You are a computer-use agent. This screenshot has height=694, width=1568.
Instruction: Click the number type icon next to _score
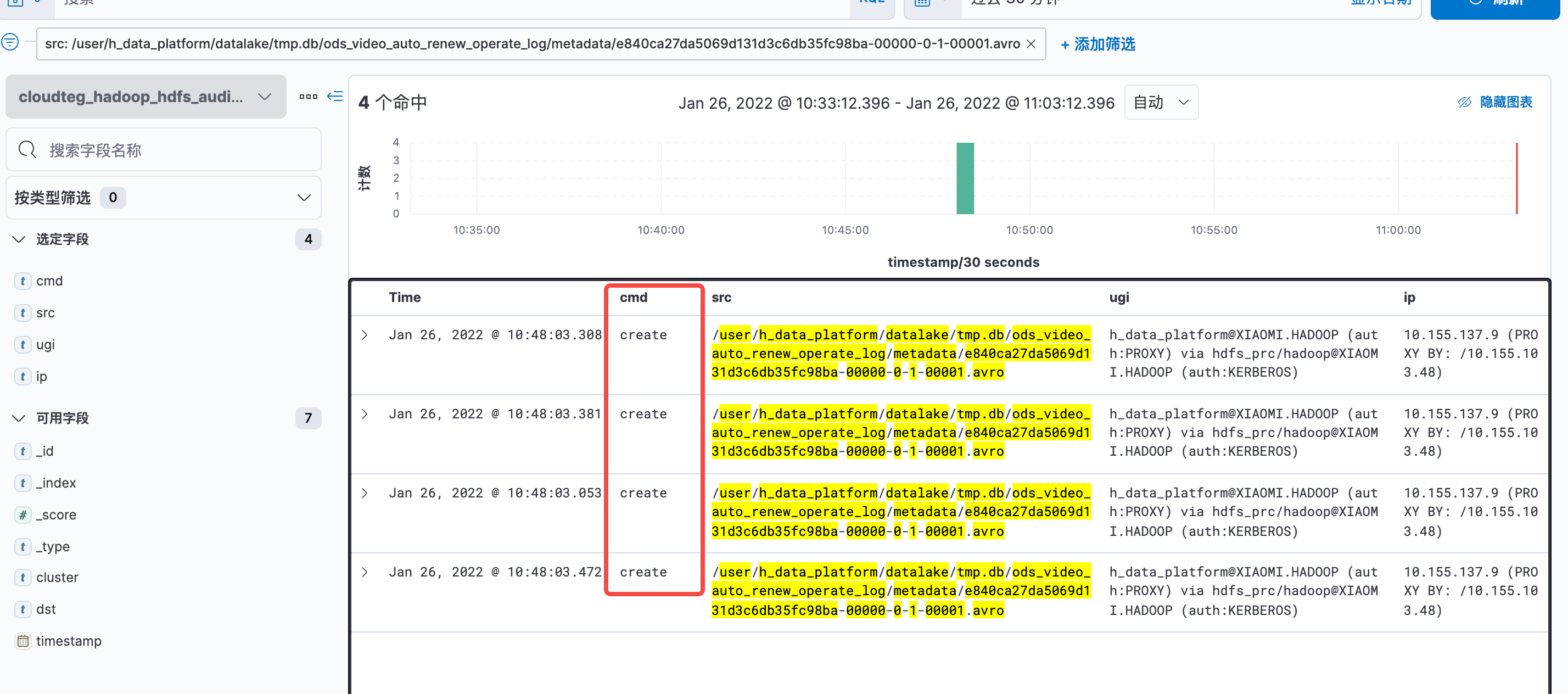point(23,514)
